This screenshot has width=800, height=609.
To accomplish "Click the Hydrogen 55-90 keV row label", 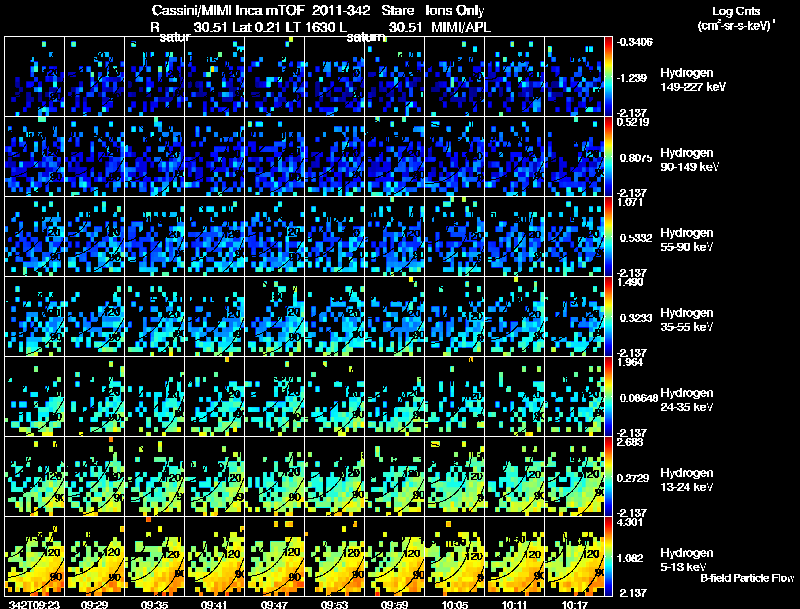I will pyautogui.click(x=687, y=240).
